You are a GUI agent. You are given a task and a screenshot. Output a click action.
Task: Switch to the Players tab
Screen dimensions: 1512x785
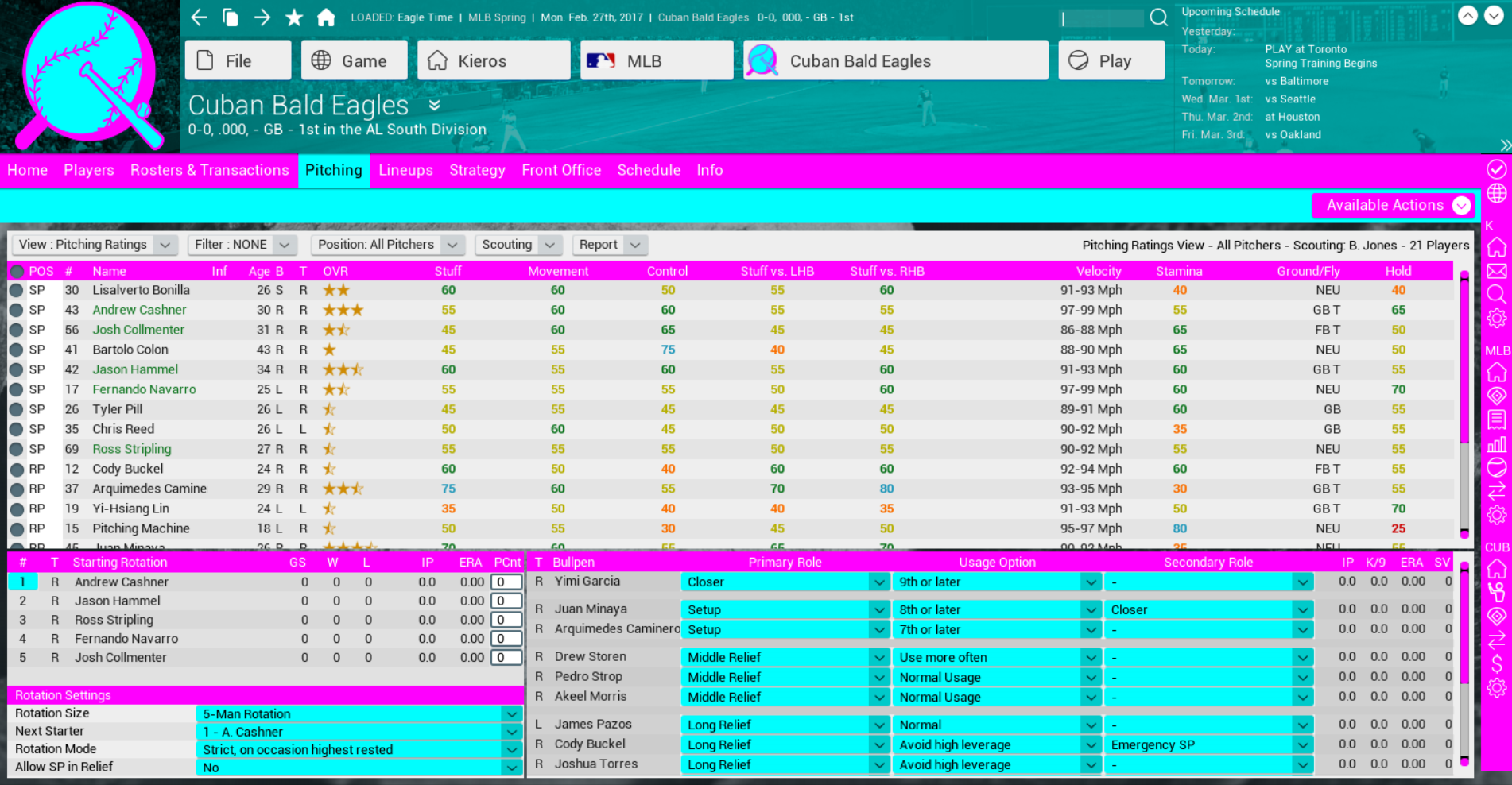(x=89, y=170)
